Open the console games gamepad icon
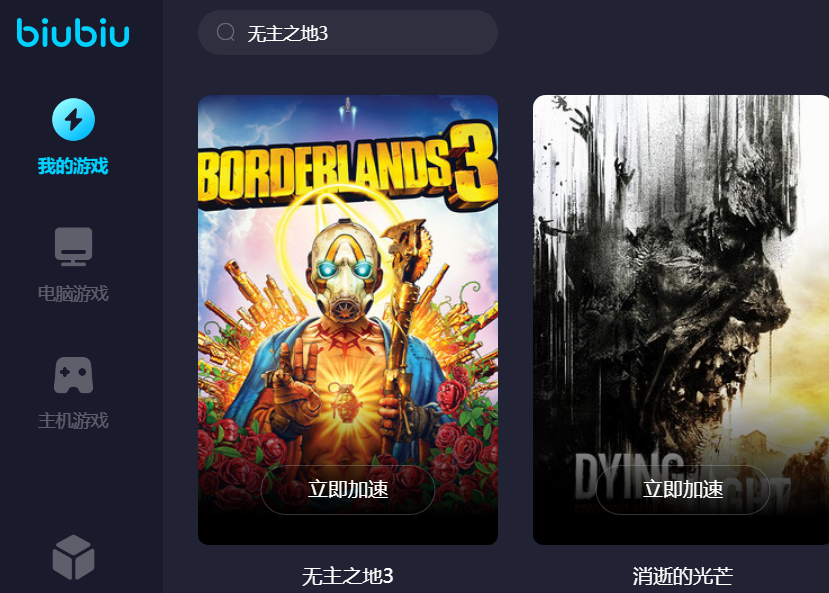 [73, 375]
